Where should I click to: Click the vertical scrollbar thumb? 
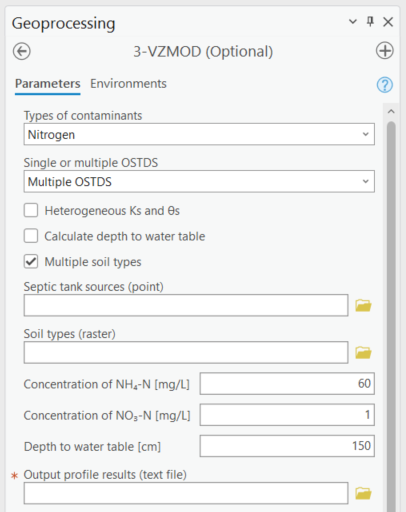click(391, 316)
